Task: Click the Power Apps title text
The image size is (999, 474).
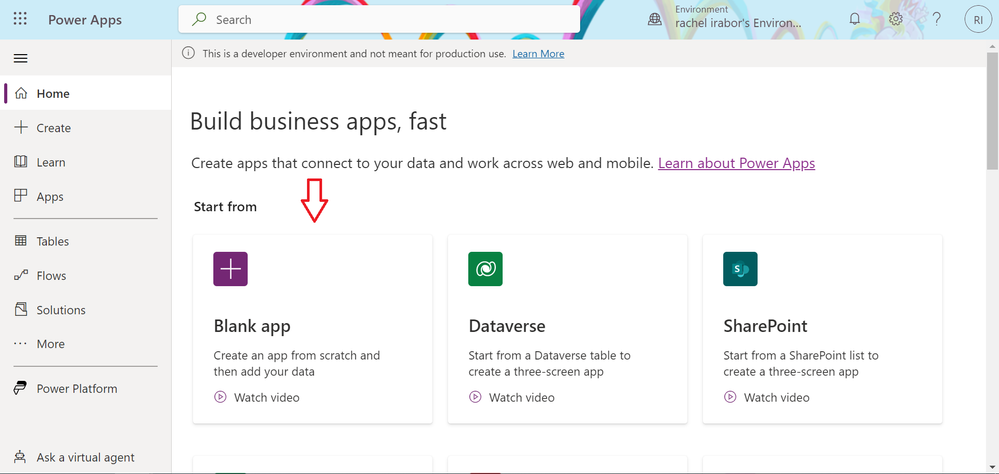Action: 85,20
